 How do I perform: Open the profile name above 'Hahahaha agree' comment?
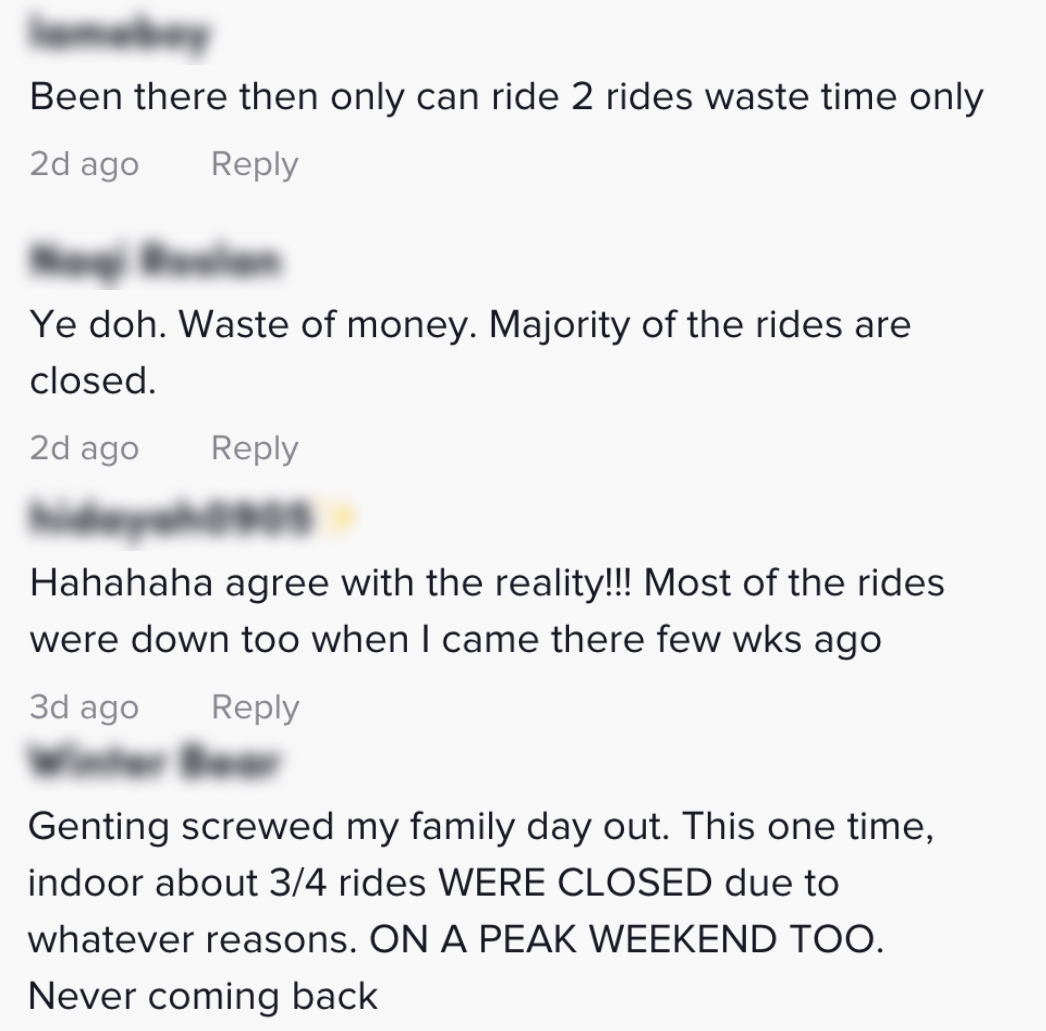pos(171,517)
